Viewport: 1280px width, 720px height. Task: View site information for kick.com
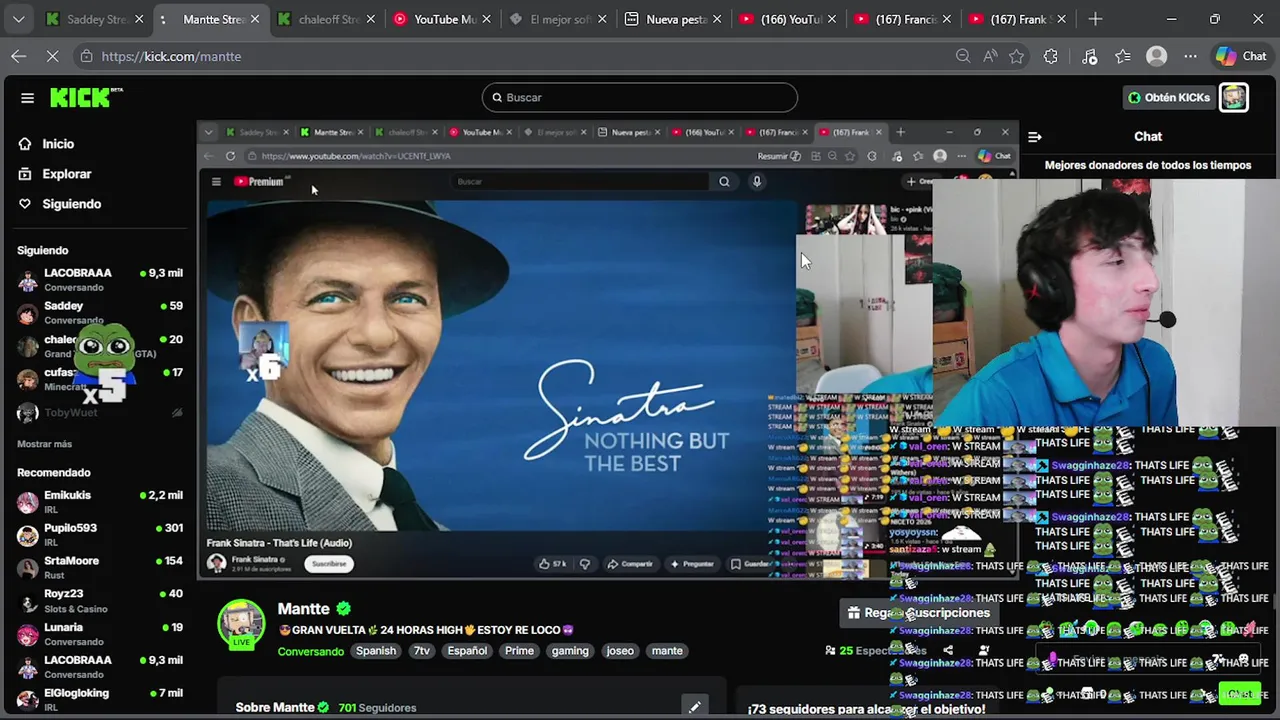tap(87, 56)
